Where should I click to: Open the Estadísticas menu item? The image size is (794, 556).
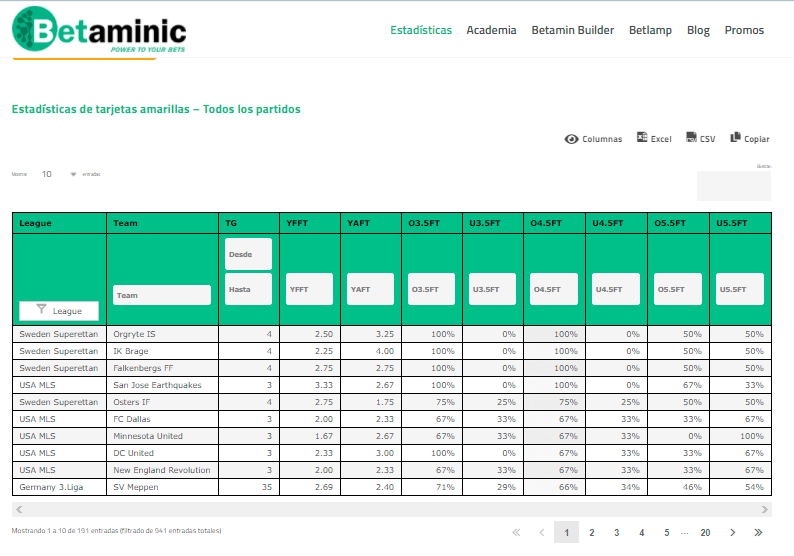pos(421,30)
